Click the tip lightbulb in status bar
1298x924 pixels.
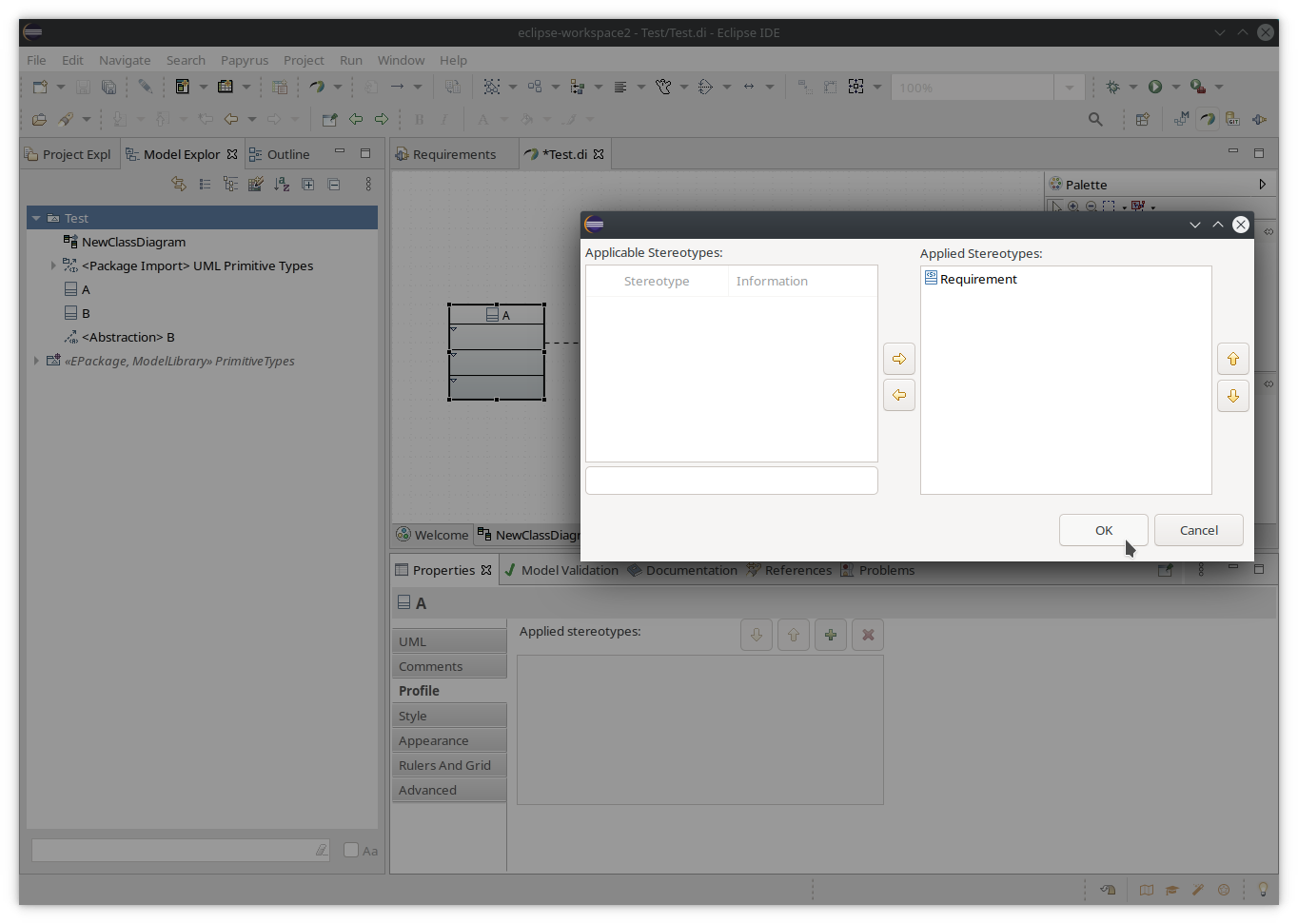[x=1263, y=890]
